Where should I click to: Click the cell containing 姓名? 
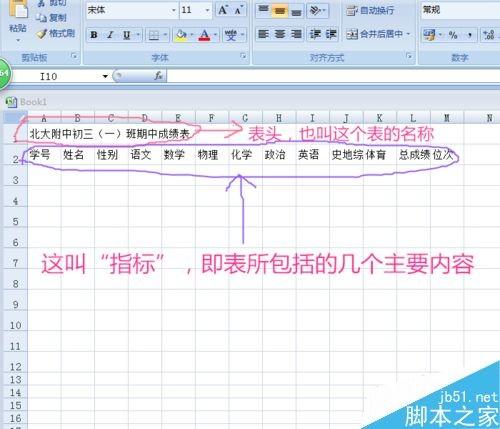pos(78,155)
